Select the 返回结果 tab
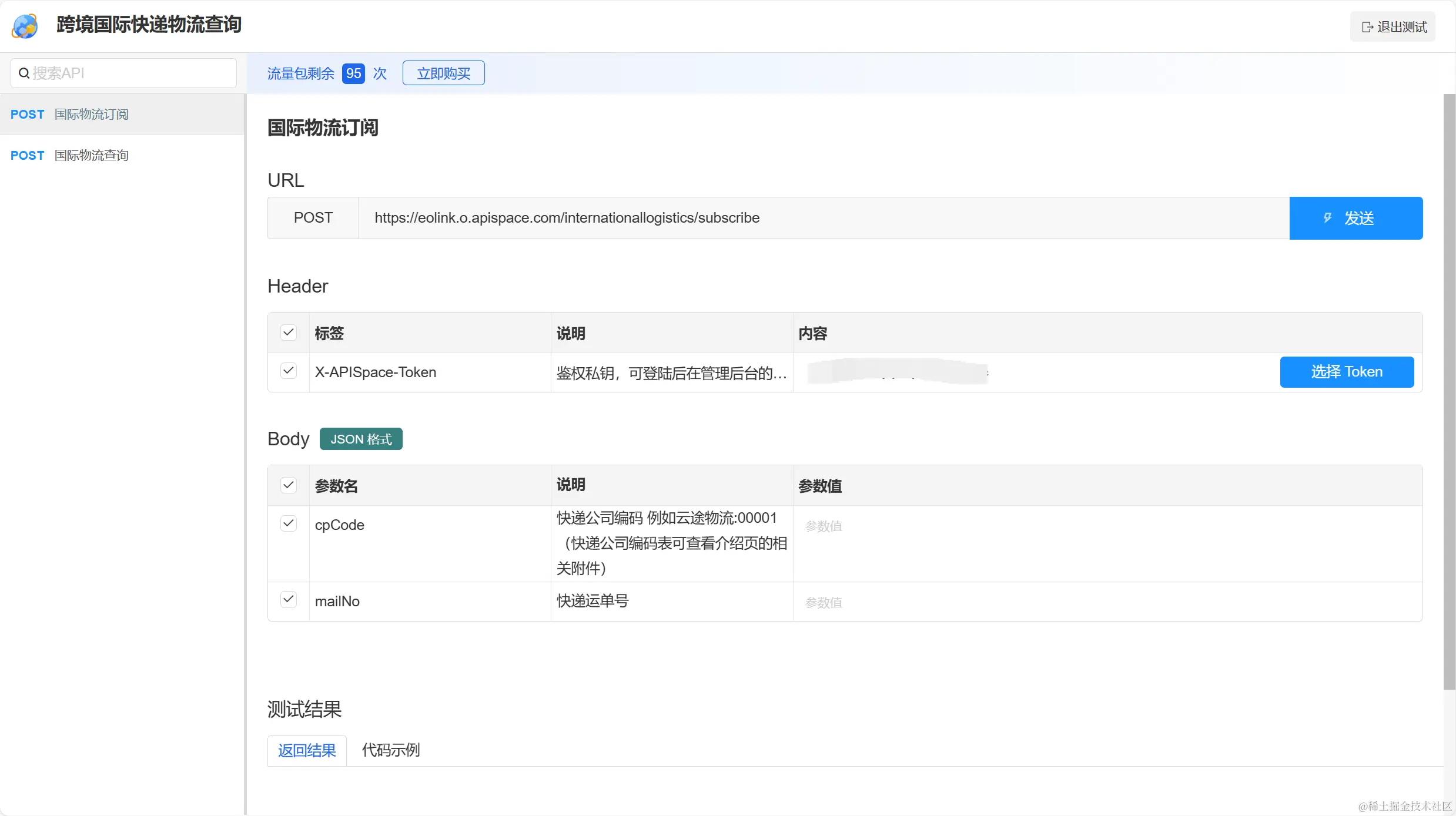 point(307,750)
